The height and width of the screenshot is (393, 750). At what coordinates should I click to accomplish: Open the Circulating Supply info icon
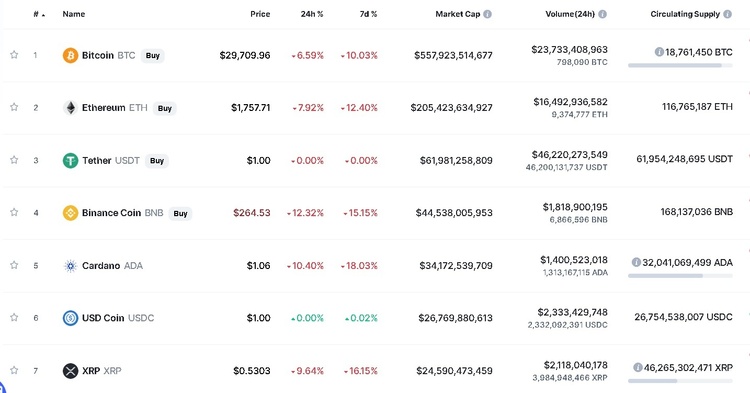[x=728, y=14]
